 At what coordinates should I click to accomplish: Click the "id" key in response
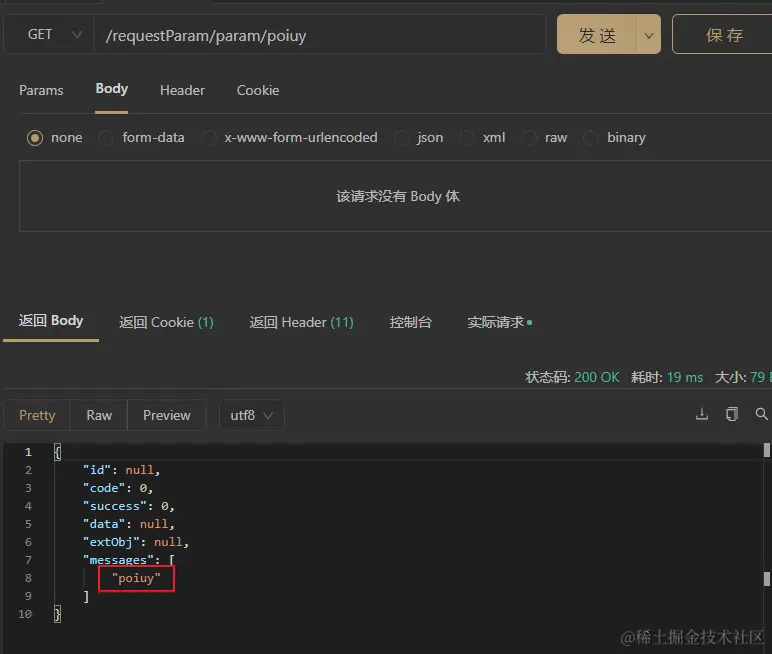tap(97, 470)
